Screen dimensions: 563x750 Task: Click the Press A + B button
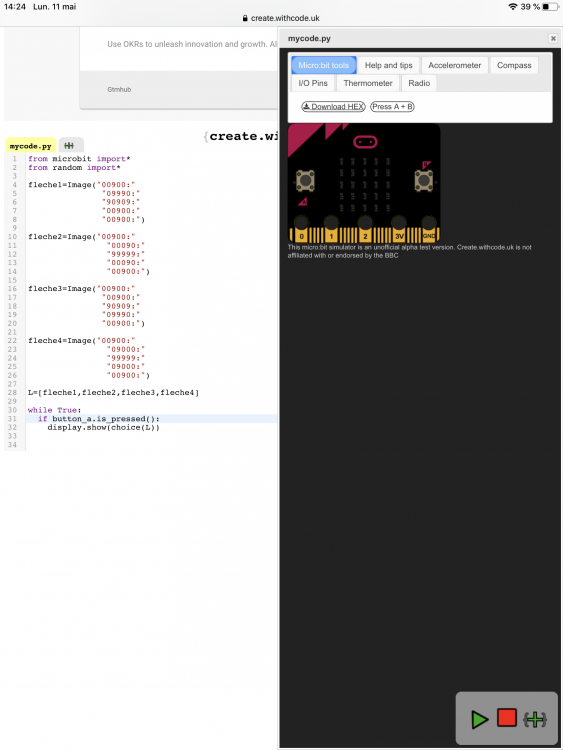(x=392, y=107)
